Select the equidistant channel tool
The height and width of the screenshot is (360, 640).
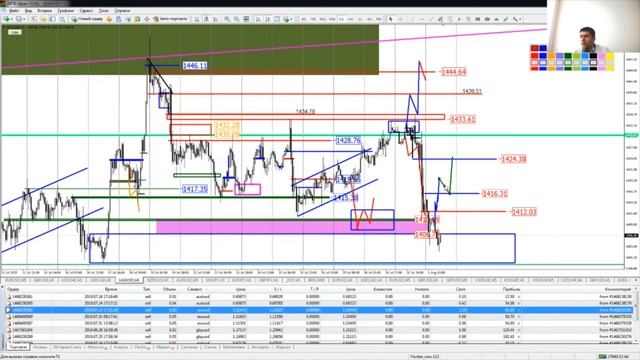click(x=440, y=19)
